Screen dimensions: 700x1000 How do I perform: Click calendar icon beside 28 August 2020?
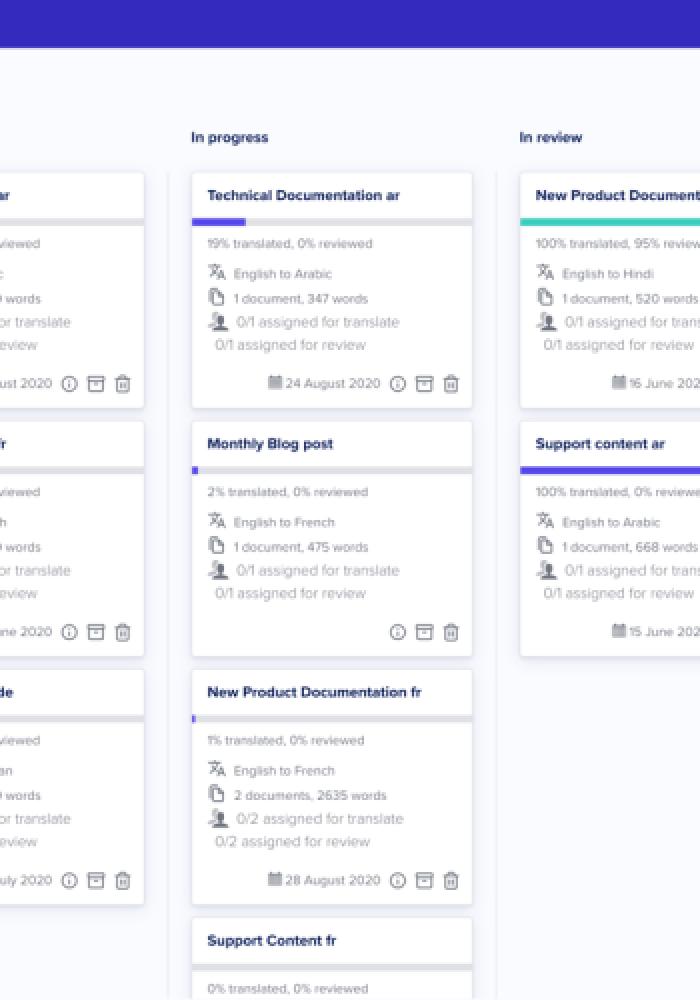point(275,879)
